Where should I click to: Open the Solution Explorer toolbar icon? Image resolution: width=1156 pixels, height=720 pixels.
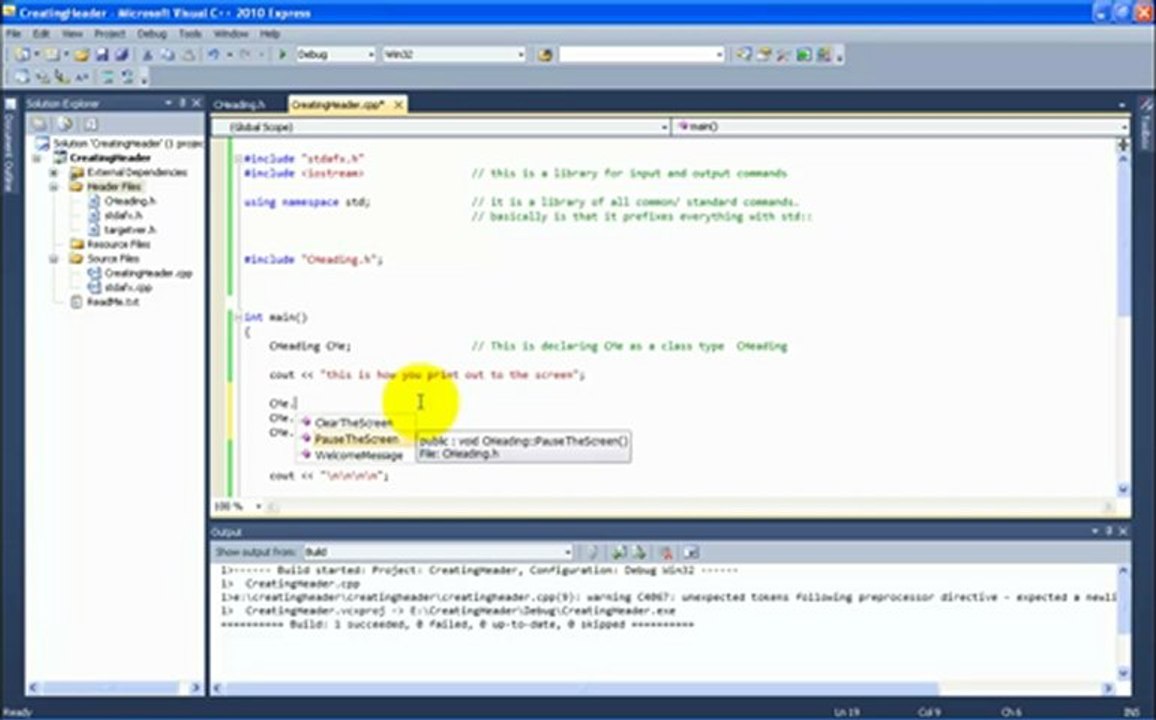744,55
